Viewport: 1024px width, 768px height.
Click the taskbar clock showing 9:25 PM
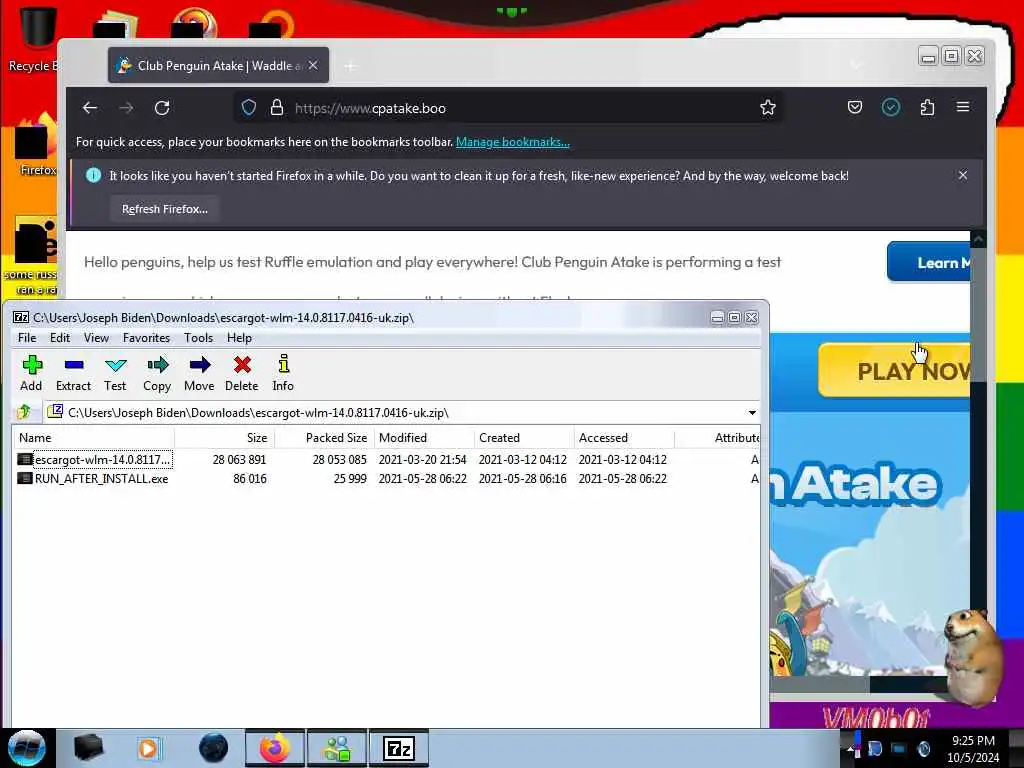[973, 748]
